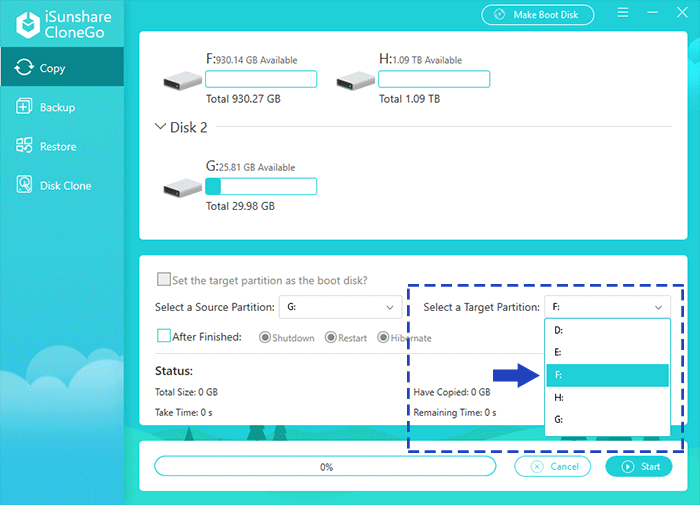Click 'Have Copied: 0 GB' status text
This screenshot has height=505, width=700.
(452, 392)
